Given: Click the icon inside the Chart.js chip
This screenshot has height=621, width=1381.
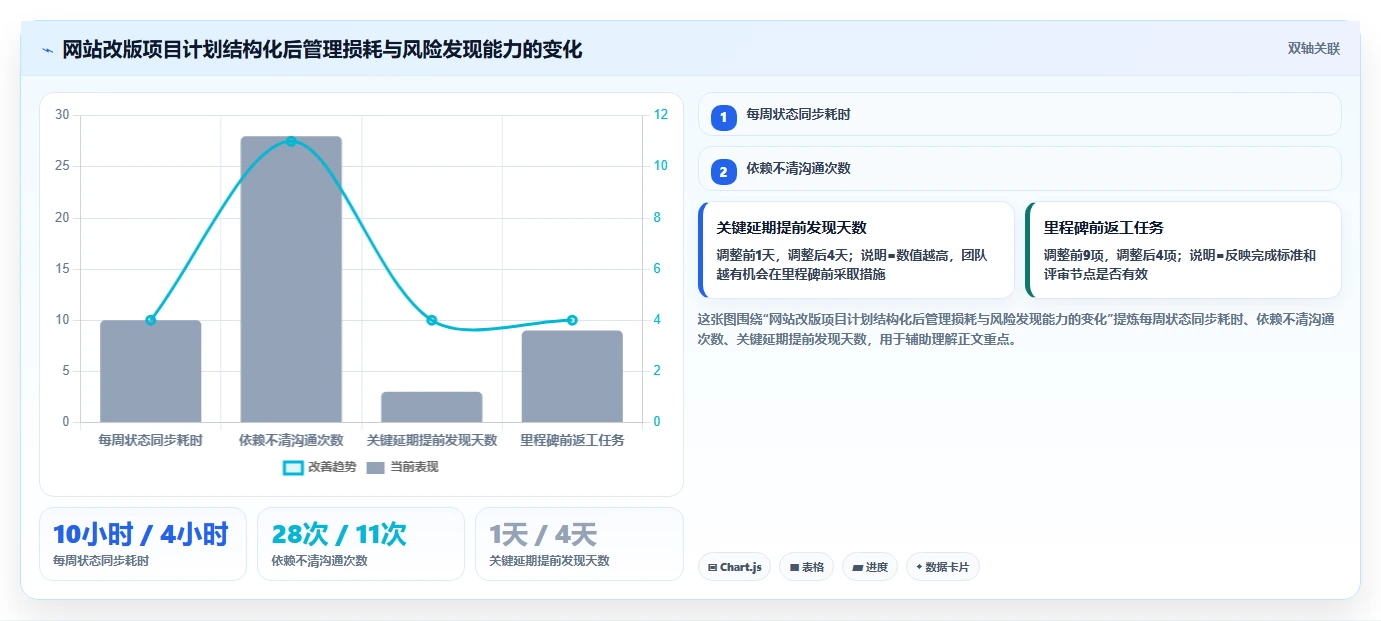Looking at the screenshot, I should (x=712, y=567).
